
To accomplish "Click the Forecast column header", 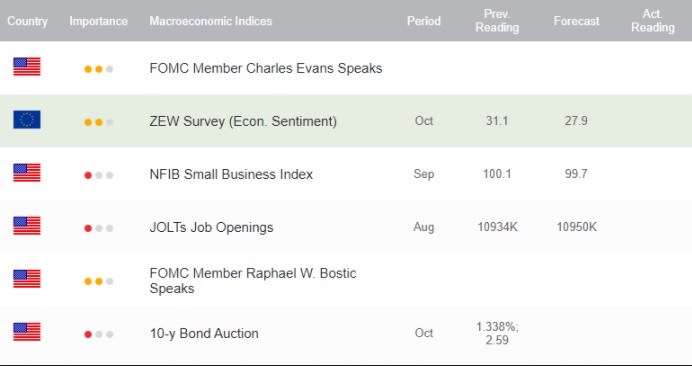I will click(576, 21).
